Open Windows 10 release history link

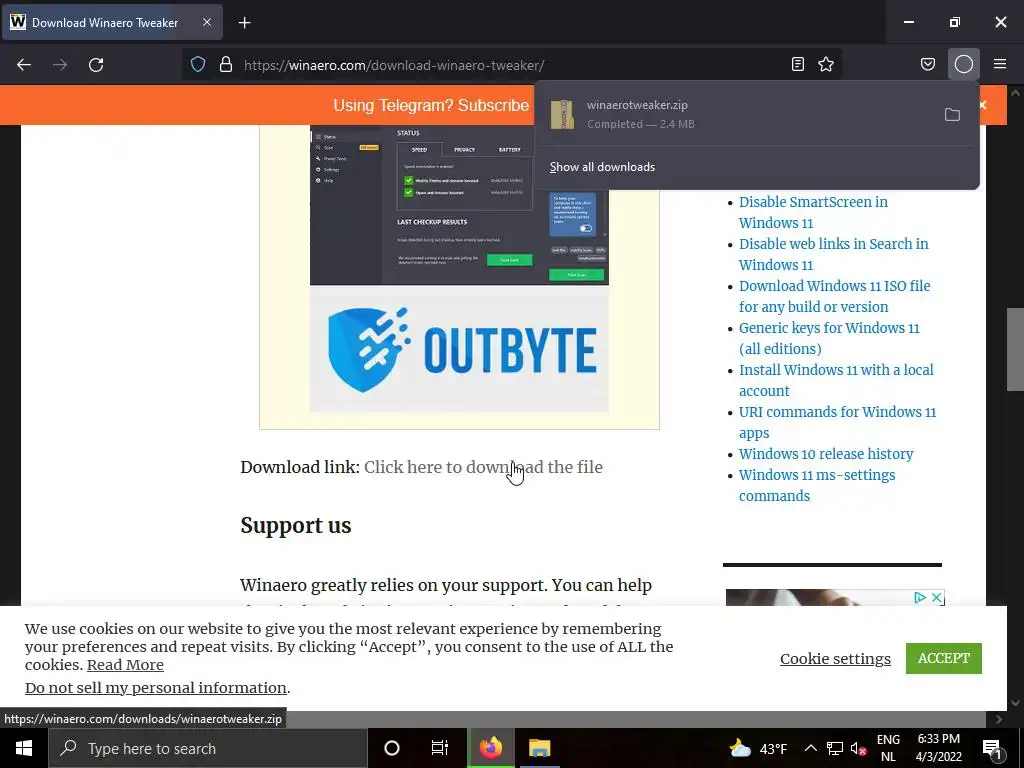click(x=825, y=454)
